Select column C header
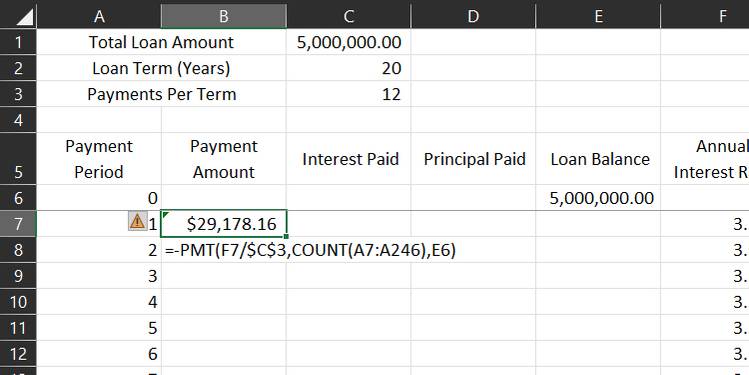Screen dimensions: 749x375 point(349,17)
